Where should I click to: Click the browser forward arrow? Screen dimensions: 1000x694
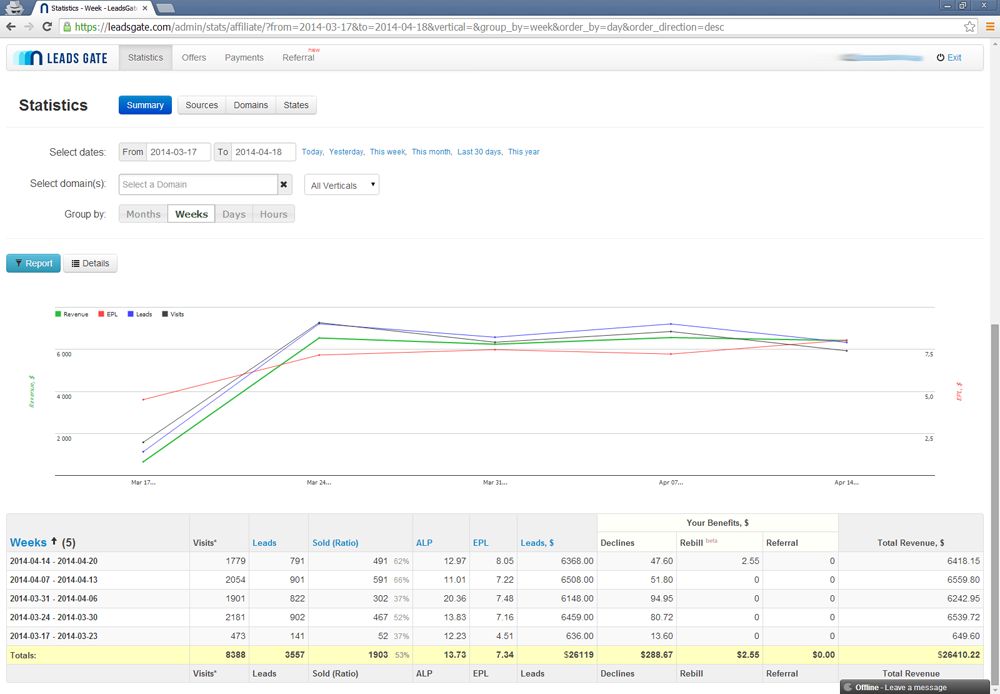click(29, 27)
